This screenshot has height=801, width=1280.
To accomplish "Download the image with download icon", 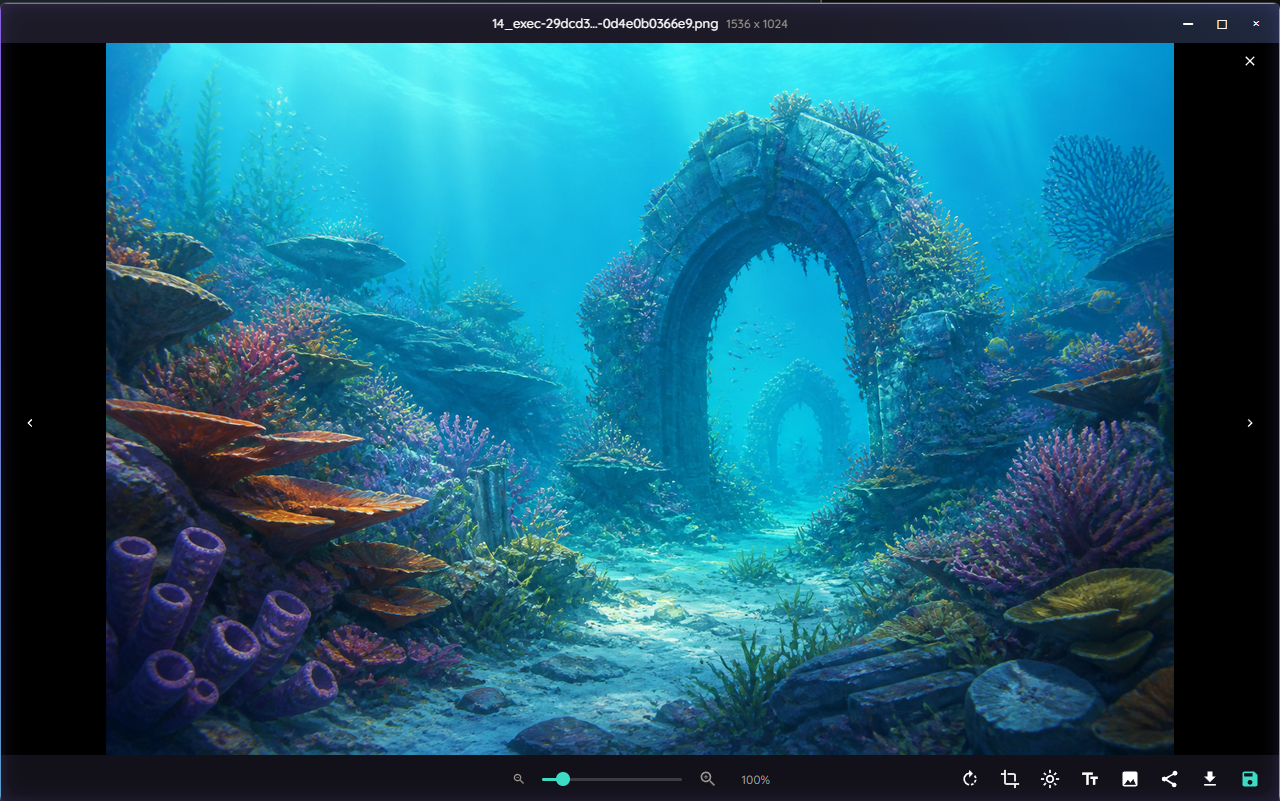I will (x=1209, y=779).
